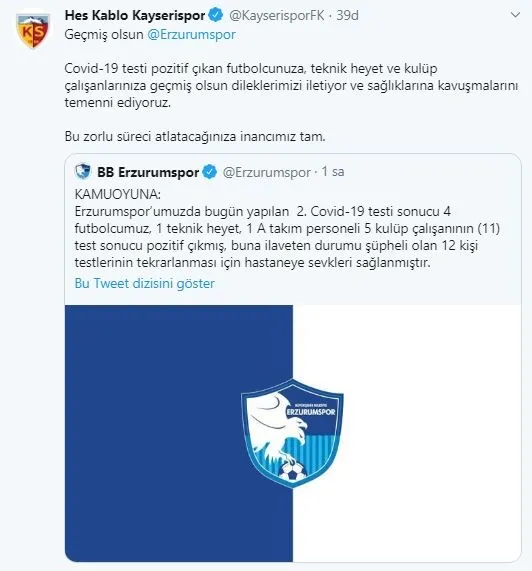Click the BB Erzurumspor verified badge
Image resolution: width=532 pixels, height=571 pixels.
(210, 172)
